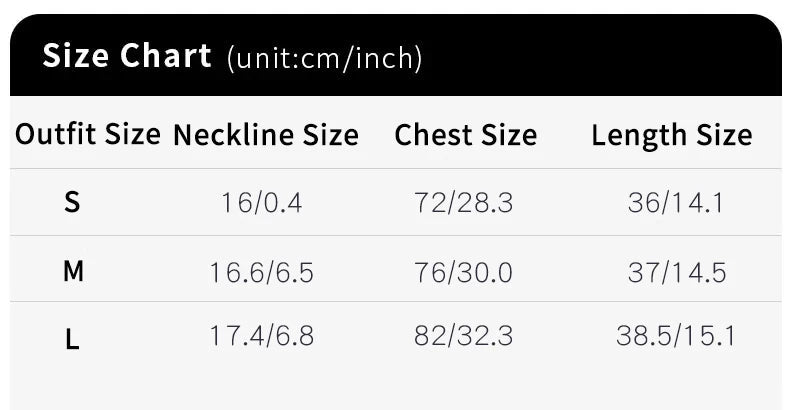This screenshot has height=410, width=790.
Task: Click the black header banner area
Action: coord(396,55)
